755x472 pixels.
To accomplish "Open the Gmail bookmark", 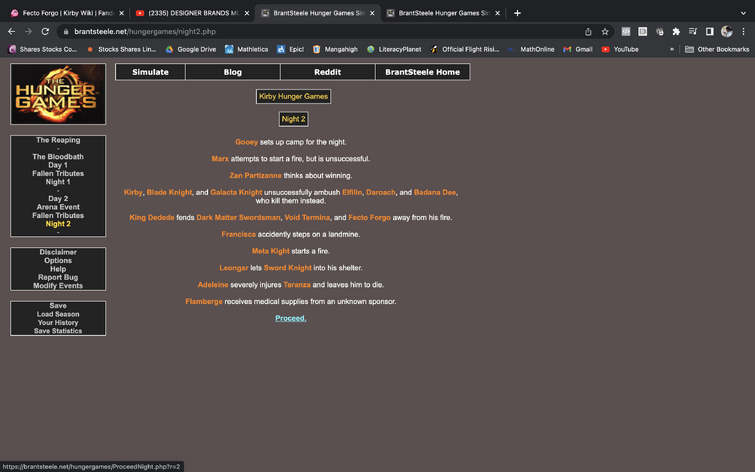I will tap(578, 49).
